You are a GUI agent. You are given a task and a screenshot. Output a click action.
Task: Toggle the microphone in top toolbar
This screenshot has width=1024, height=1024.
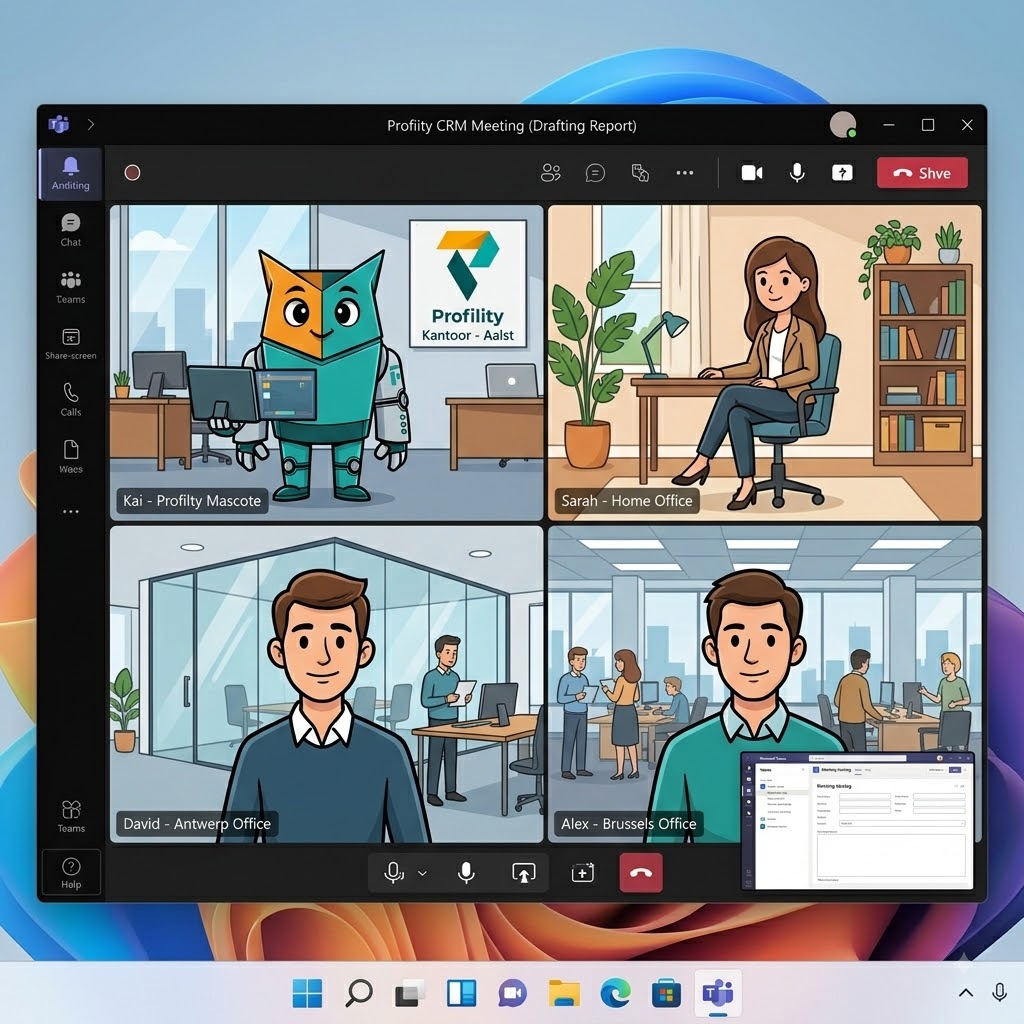(x=797, y=173)
